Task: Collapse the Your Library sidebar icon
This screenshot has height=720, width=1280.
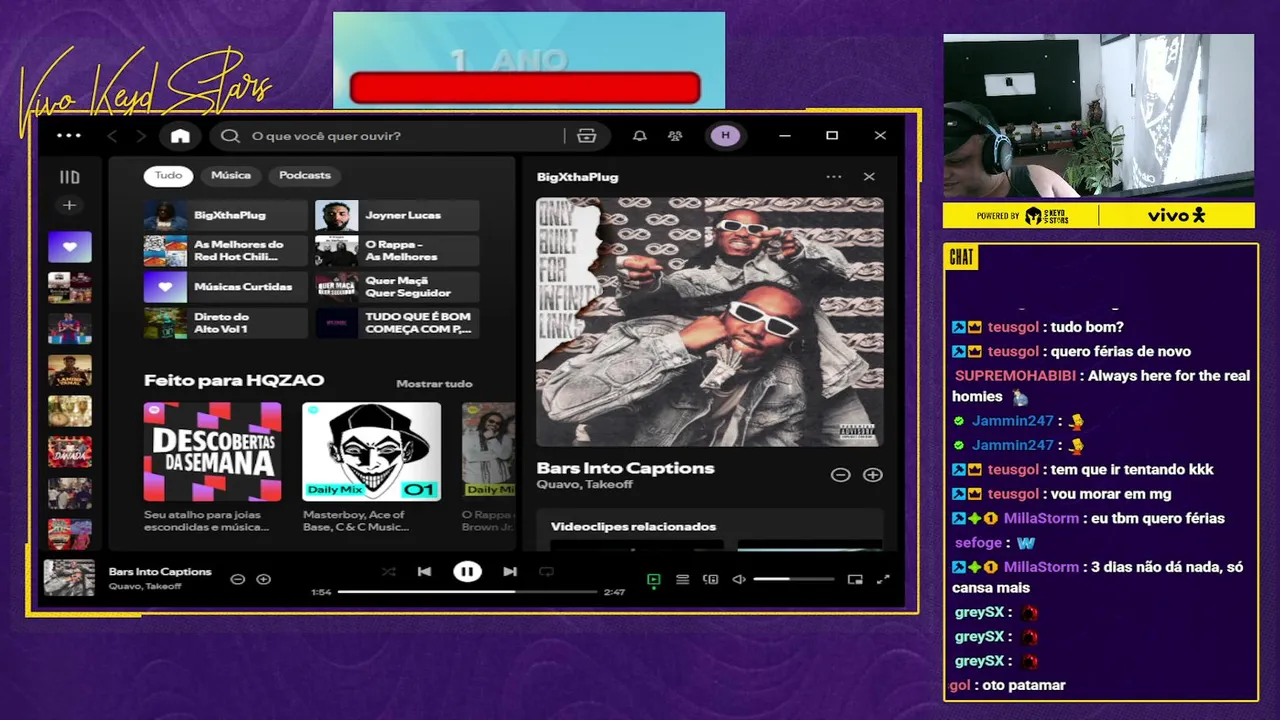Action: [x=69, y=177]
